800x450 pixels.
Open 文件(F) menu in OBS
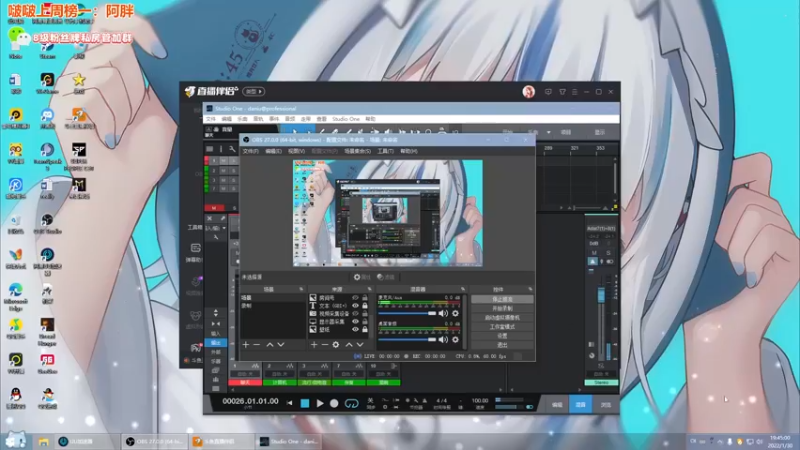coord(251,151)
